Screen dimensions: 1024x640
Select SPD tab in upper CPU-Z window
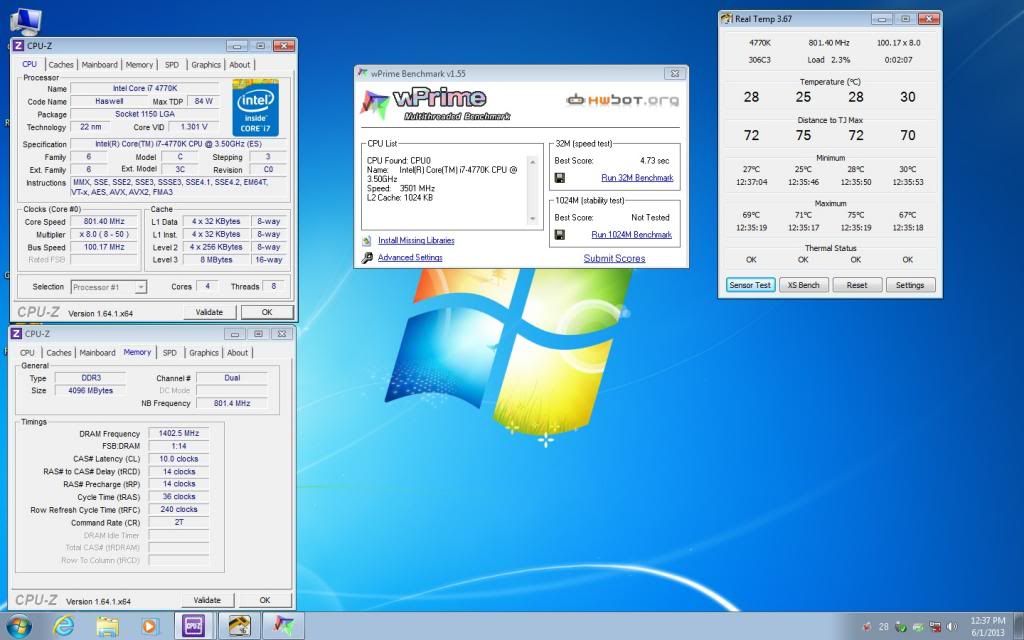(172, 65)
